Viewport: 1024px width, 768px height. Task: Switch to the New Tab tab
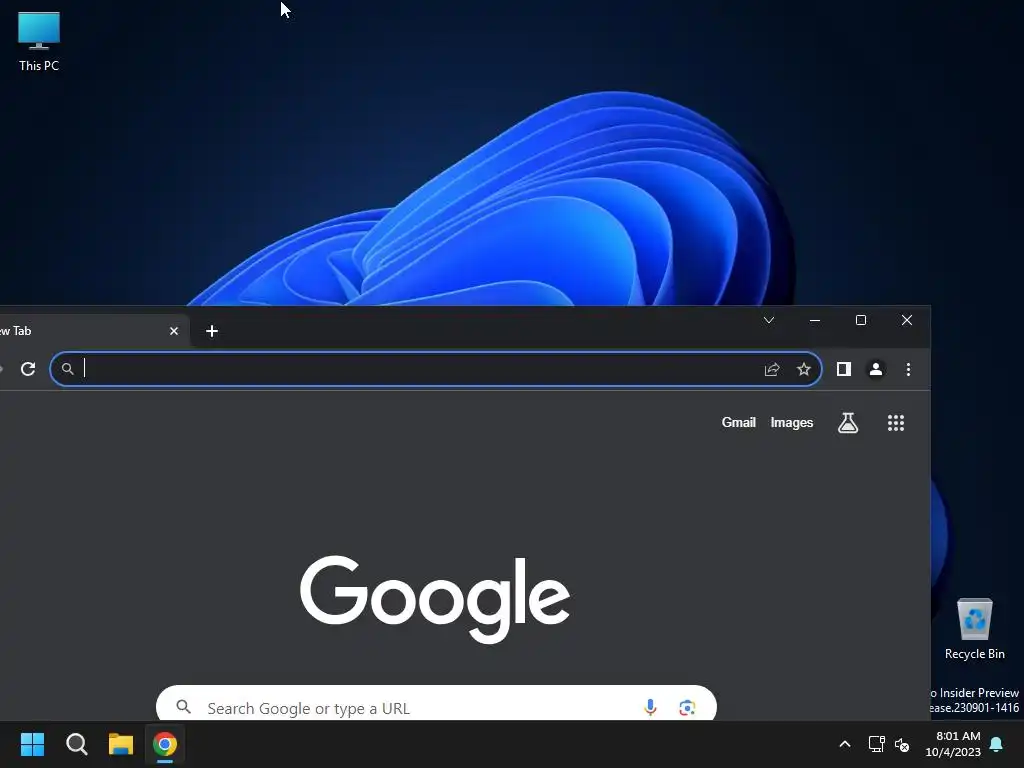pos(85,331)
